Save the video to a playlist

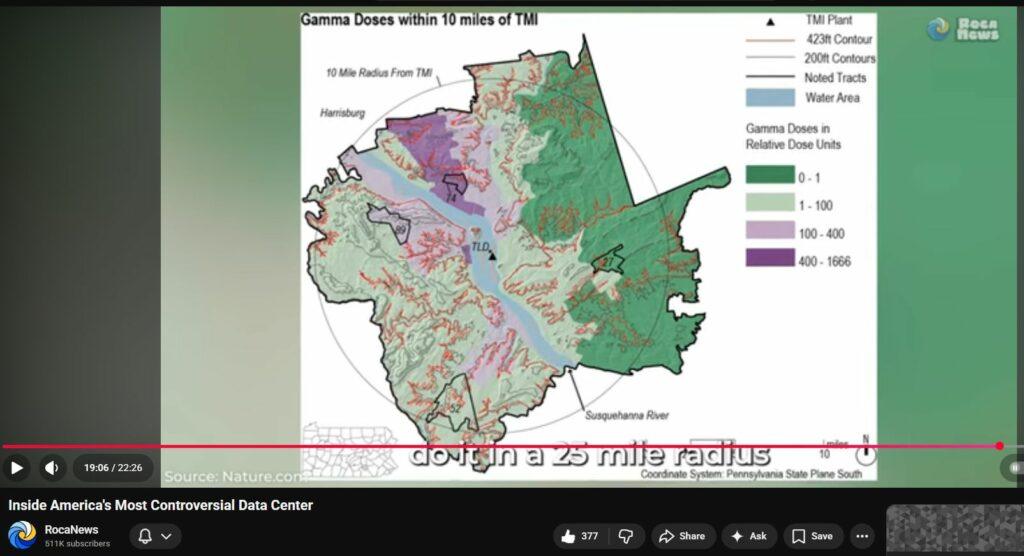pos(812,536)
